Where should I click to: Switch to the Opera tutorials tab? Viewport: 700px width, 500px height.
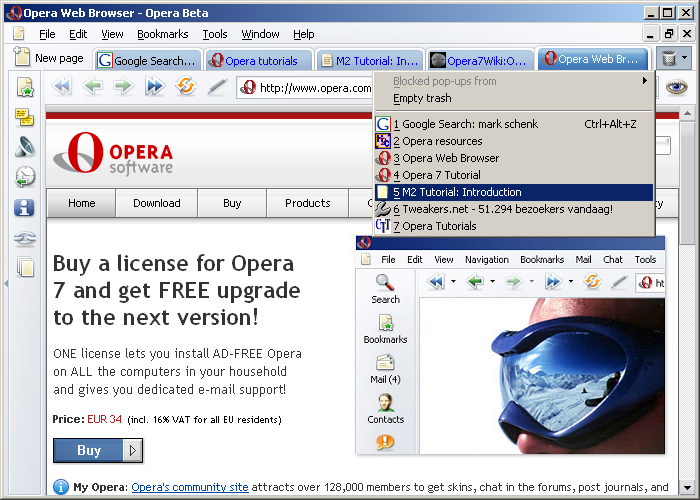coord(259,60)
